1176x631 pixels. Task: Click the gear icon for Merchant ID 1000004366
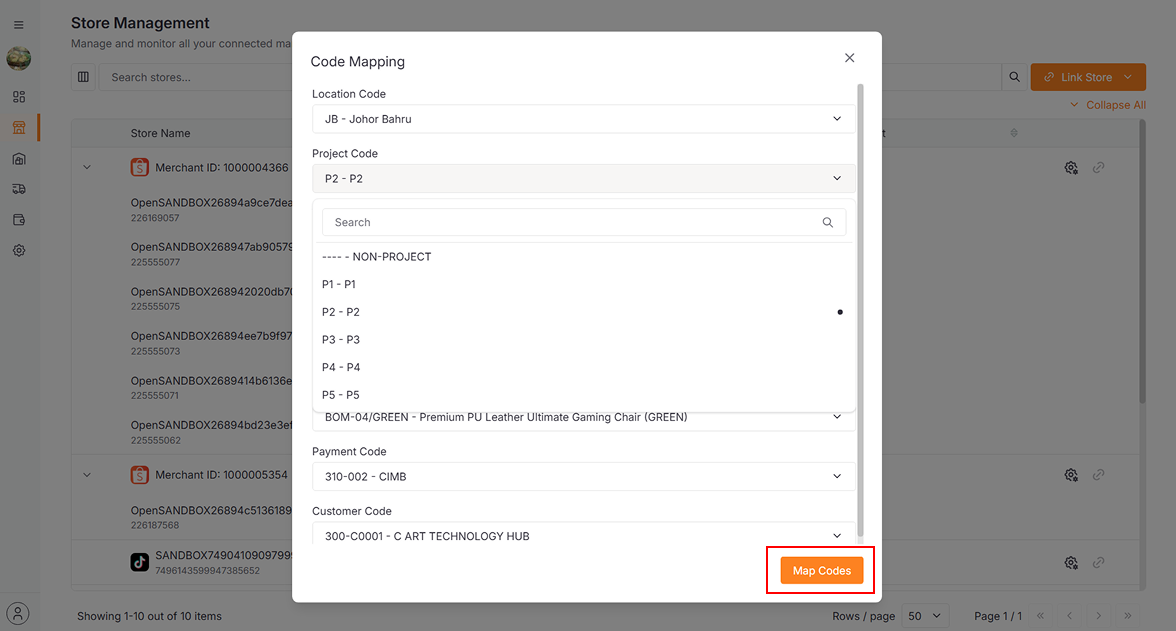1070,168
